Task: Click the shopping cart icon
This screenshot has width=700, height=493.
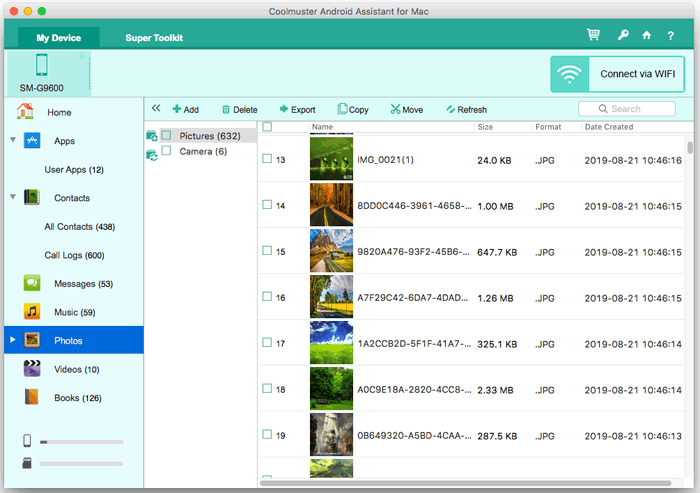Action: point(593,36)
